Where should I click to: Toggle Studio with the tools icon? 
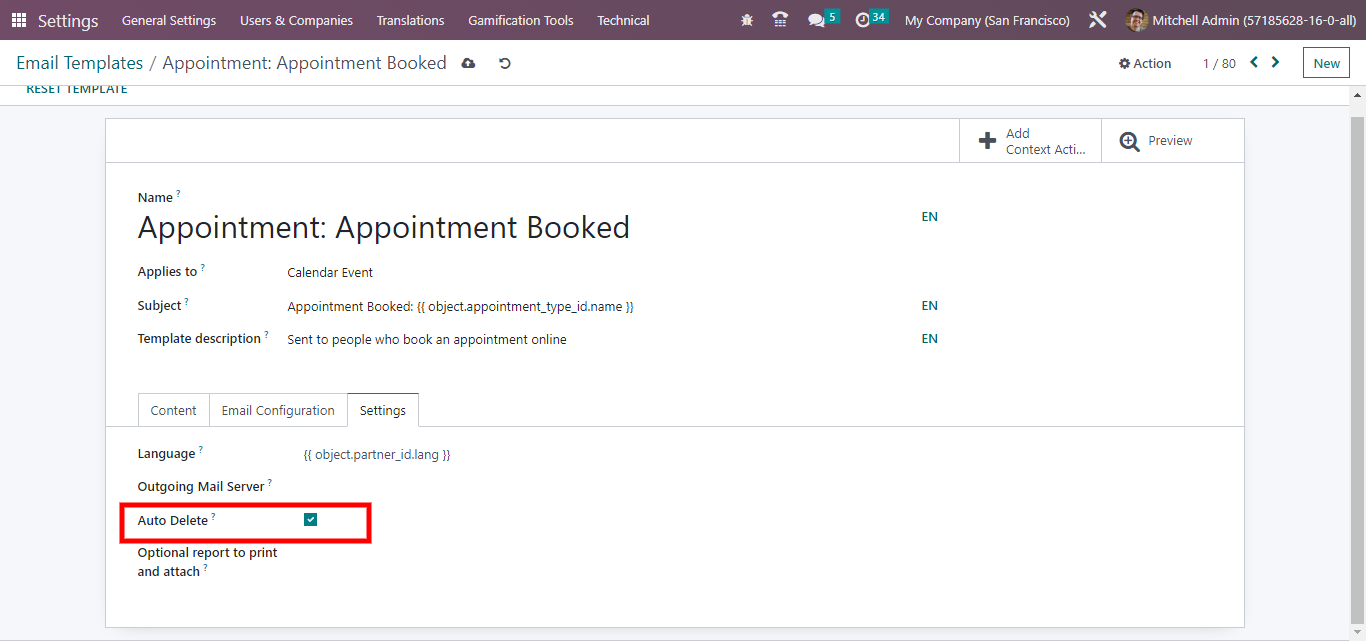click(x=1097, y=20)
